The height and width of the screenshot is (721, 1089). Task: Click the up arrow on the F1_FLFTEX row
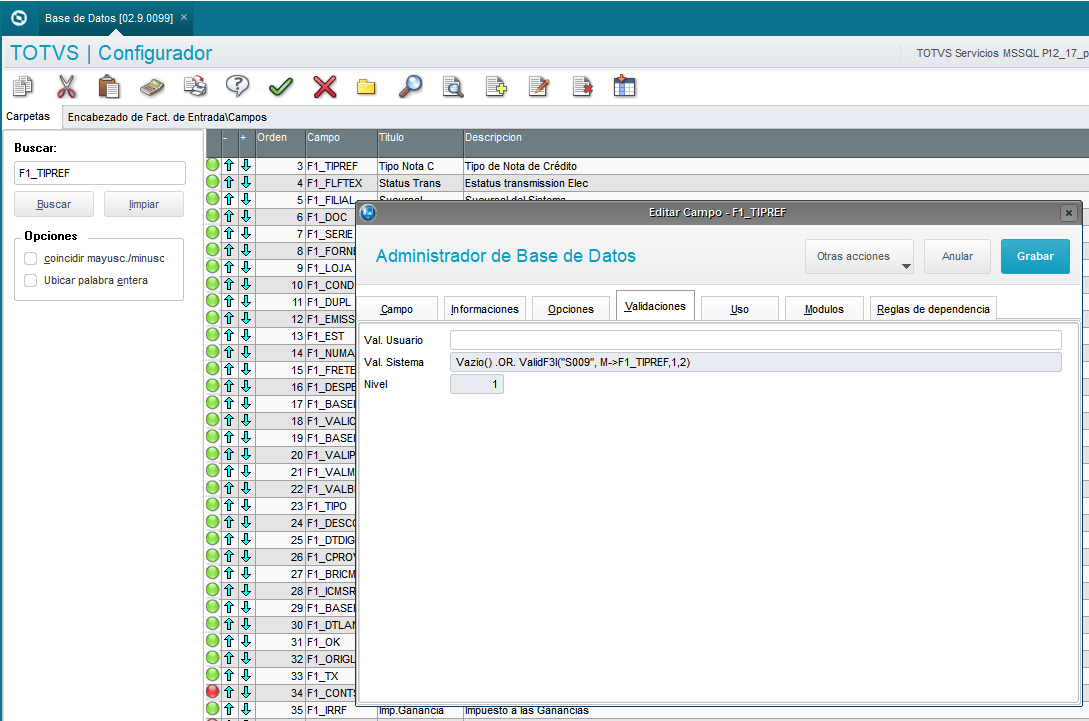pos(229,183)
